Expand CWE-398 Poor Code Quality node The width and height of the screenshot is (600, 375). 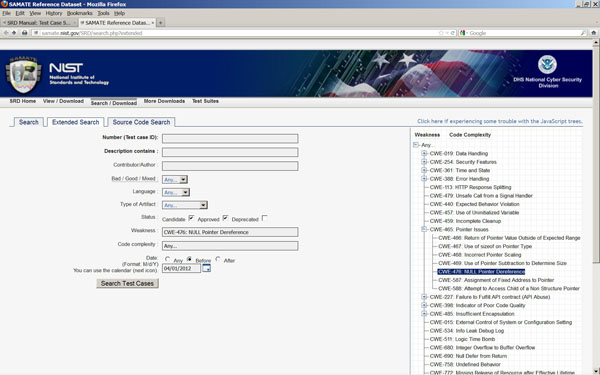coord(424,305)
